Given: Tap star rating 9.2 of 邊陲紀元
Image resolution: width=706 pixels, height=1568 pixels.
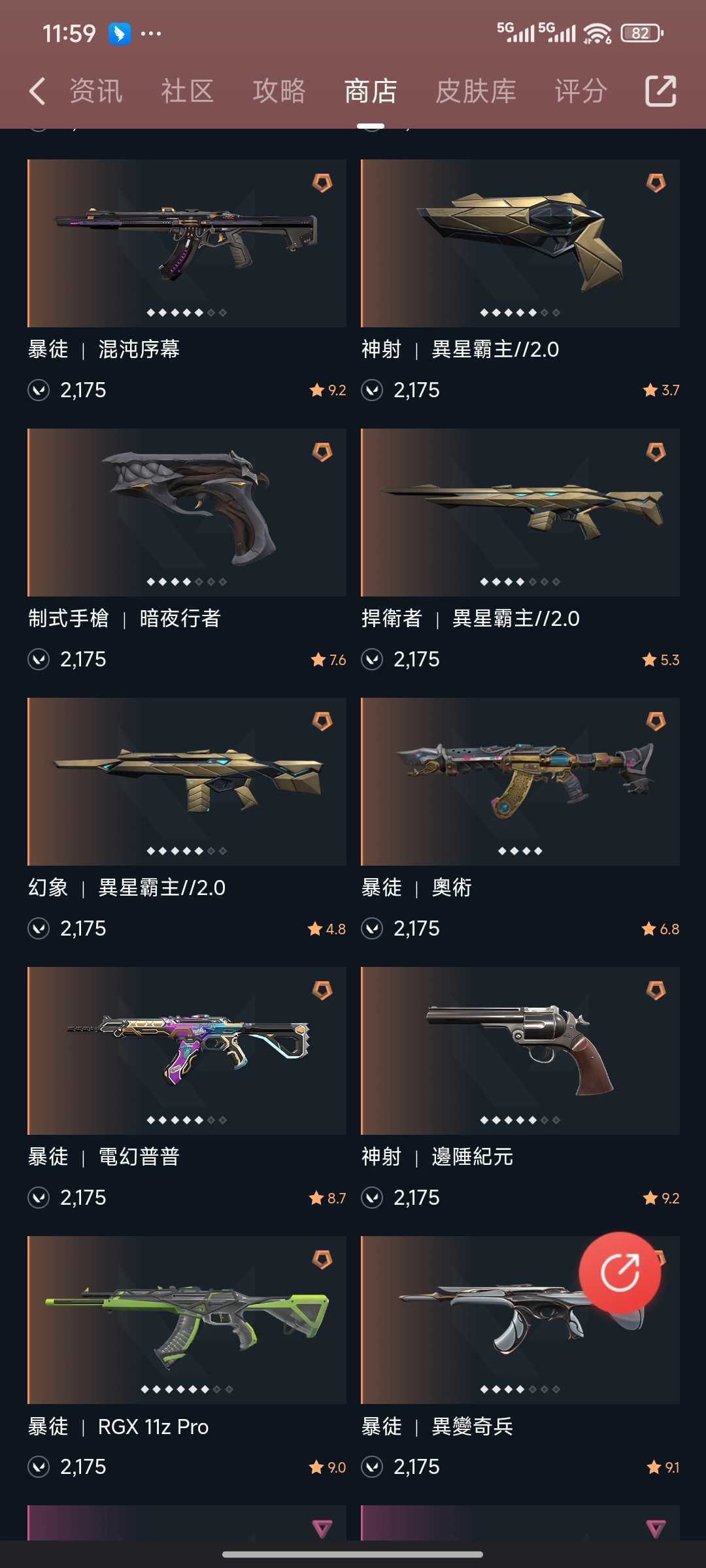Looking at the screenshot, I should (661, 1198).
